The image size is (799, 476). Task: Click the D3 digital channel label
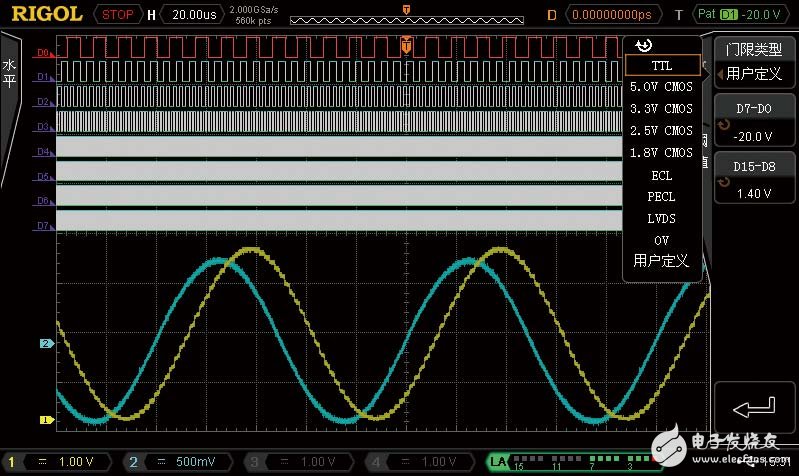point(43,127)
